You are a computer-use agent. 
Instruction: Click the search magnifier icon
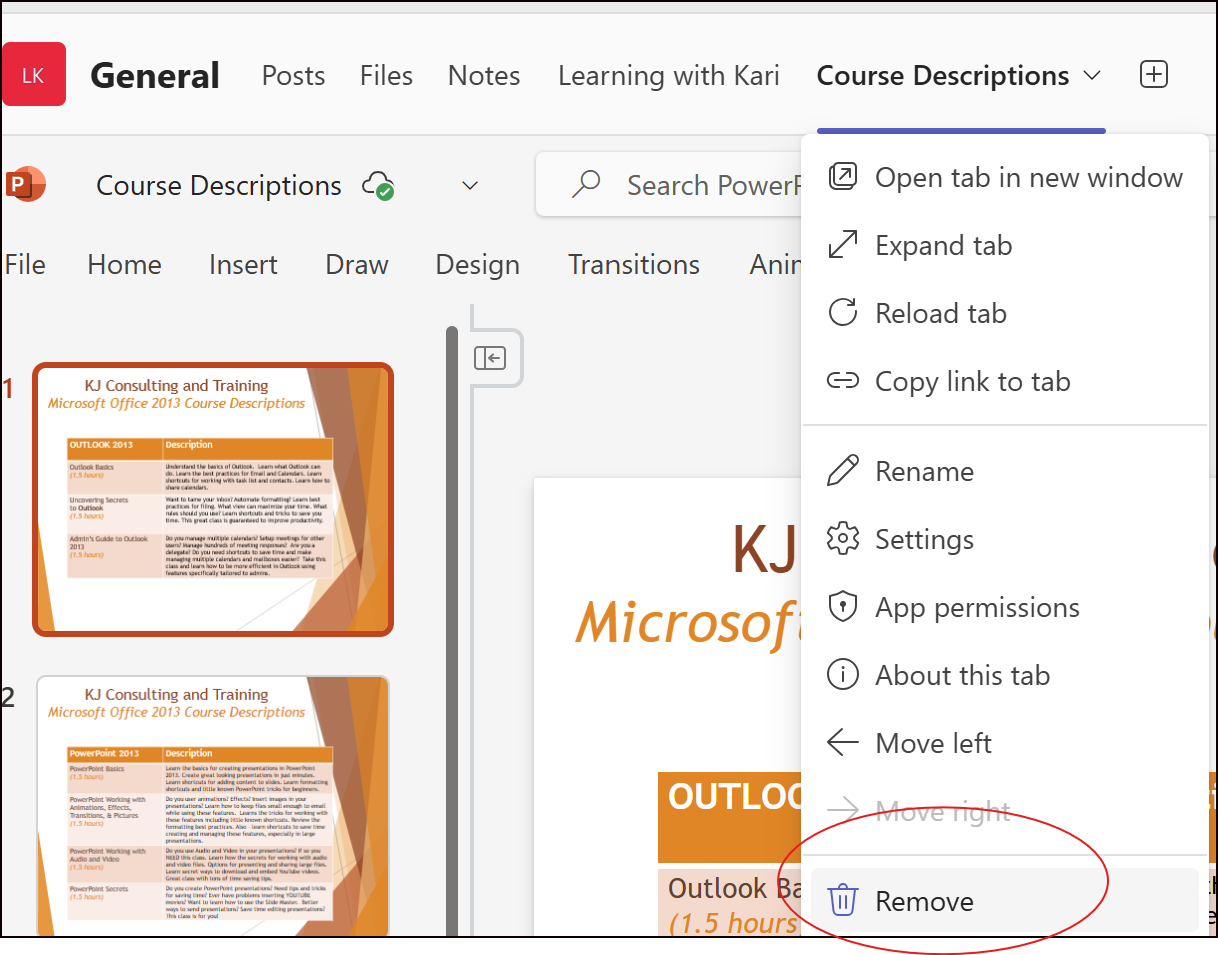[585, 184]
